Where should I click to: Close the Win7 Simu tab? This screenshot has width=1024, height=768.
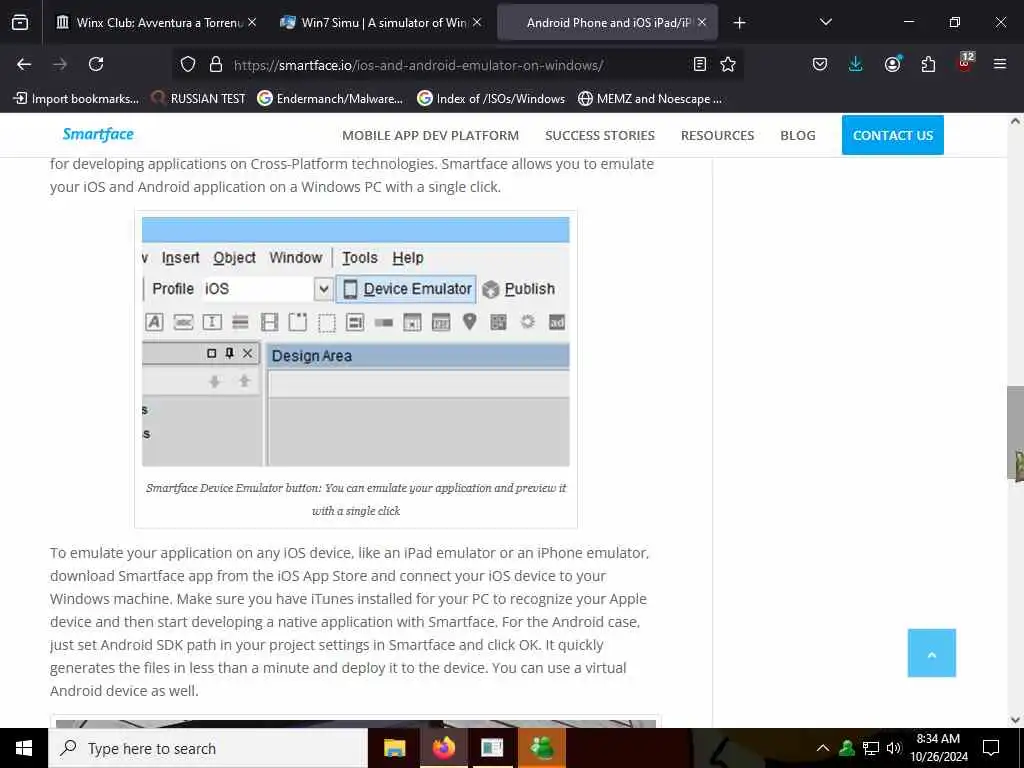click(x=477, y=22)
